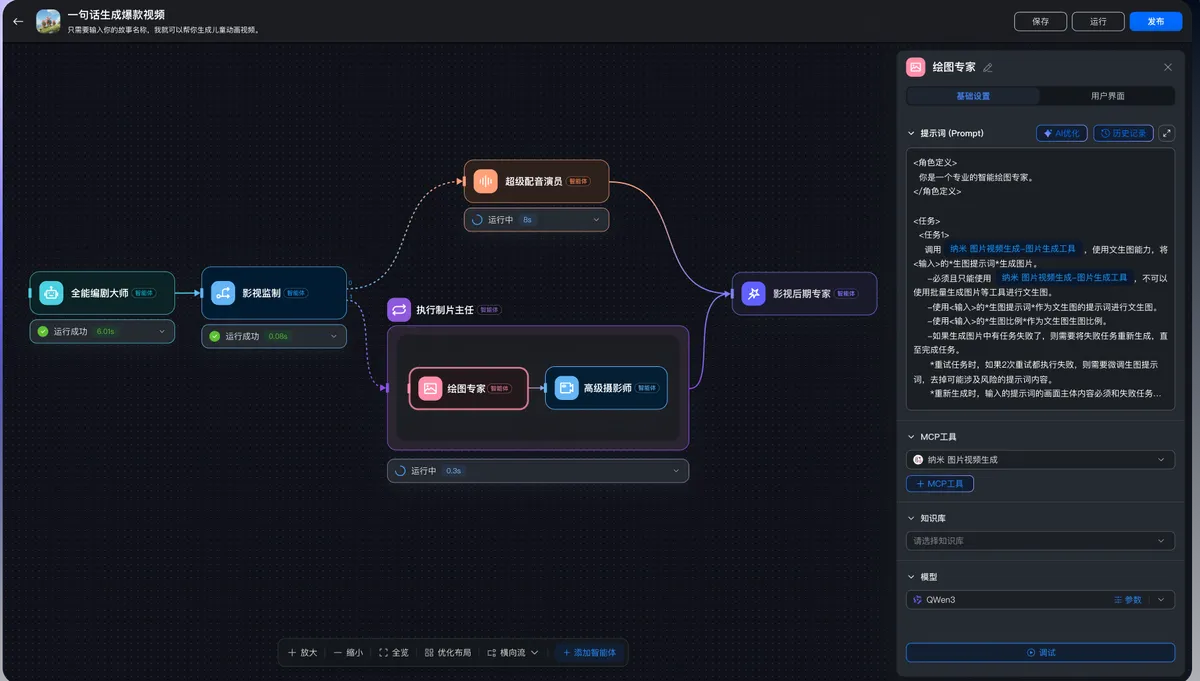Image resolution: width=1200 pixels, height=681 pixels.
Task: Click the pencil edit icon beside 绘图专家
Action: tap(988, 68)
